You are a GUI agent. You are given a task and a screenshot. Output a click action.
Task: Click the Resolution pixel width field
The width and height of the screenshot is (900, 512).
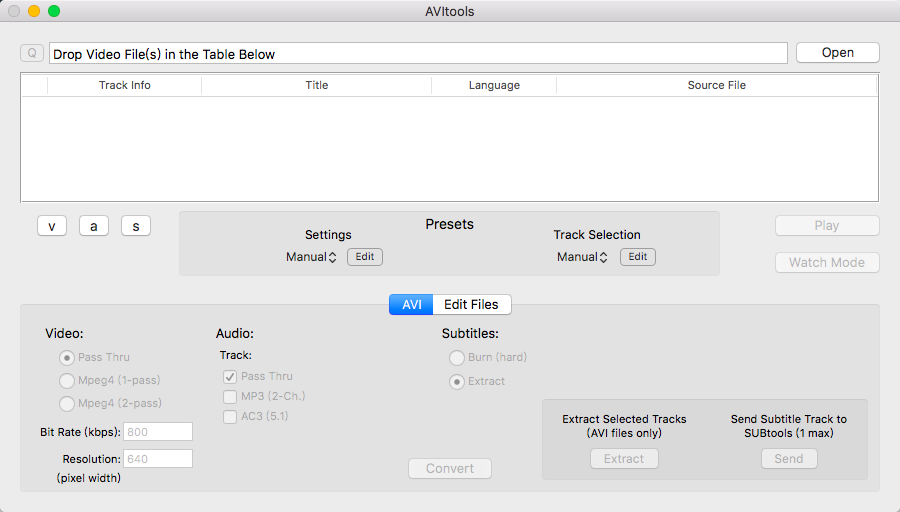click(158, 459)
